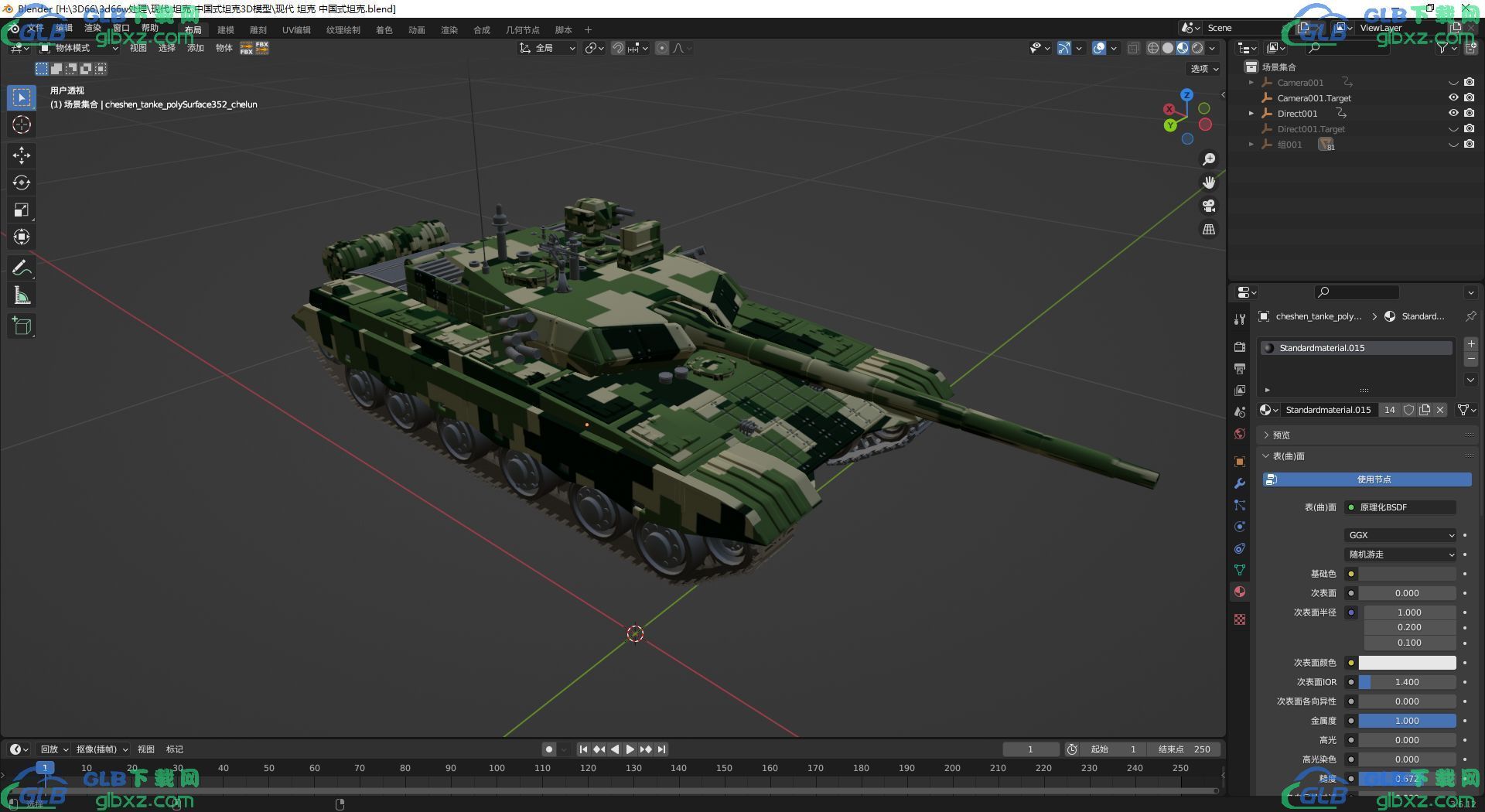Toggle the 使用节点 Use Nodes button

(x=1367, y=479)
